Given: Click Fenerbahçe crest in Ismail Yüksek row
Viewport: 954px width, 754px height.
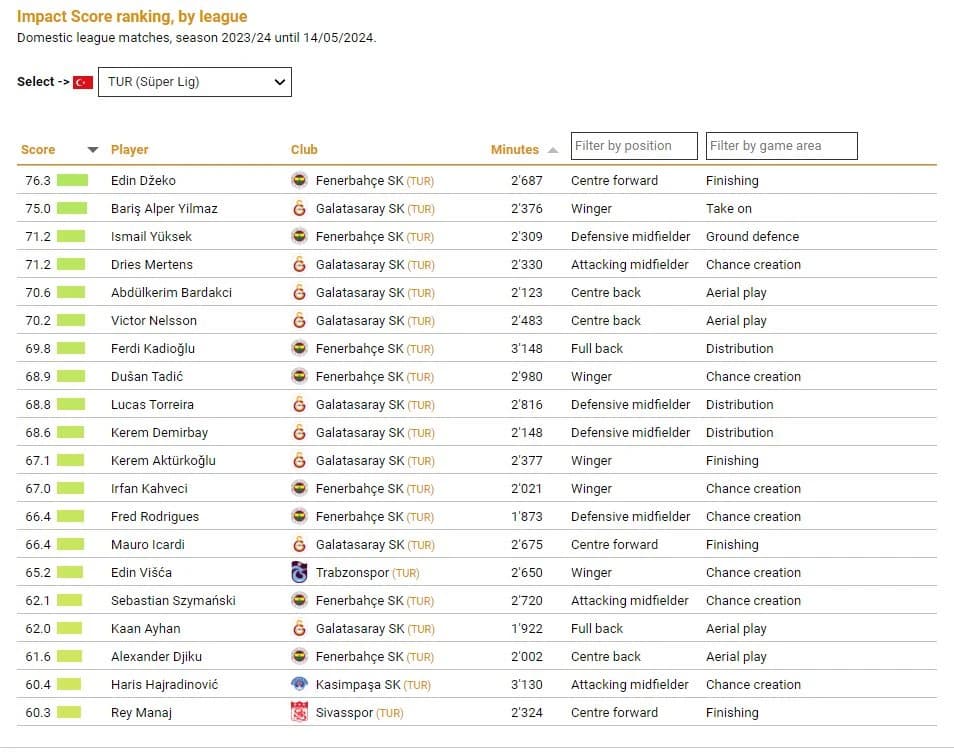Looking at the screenshot, I should tap(299, 237).
